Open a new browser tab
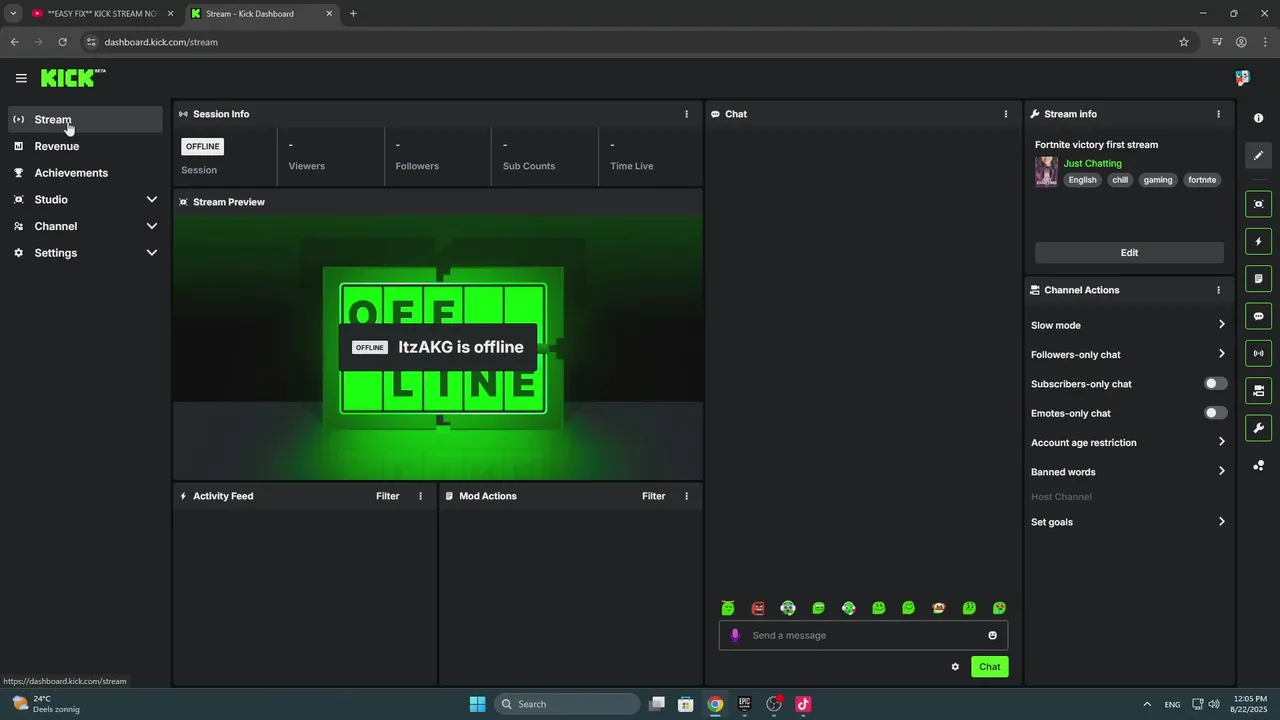 click(353, 14)
